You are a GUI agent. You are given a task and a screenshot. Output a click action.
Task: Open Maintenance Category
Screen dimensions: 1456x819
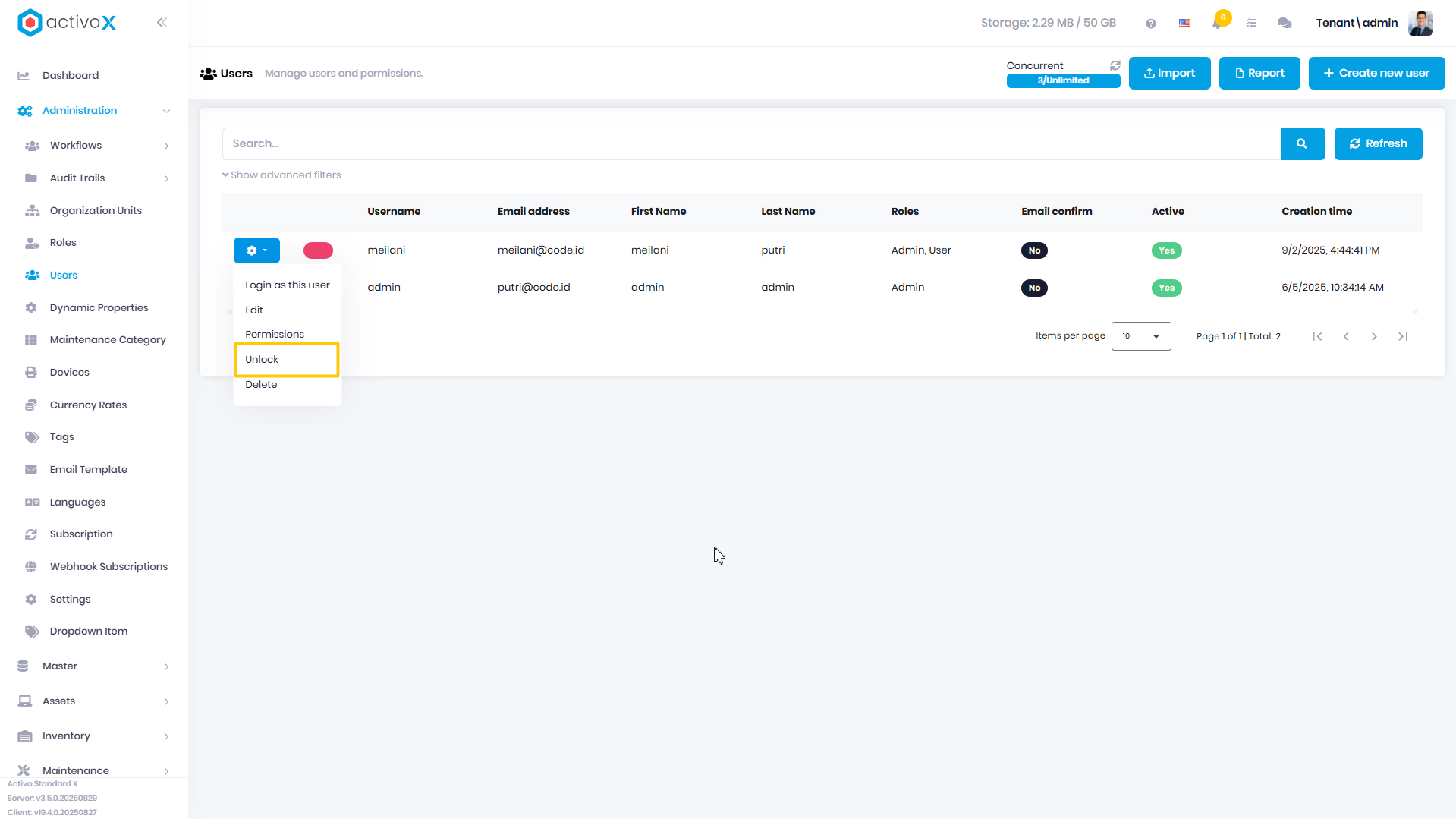coord(108,340)
